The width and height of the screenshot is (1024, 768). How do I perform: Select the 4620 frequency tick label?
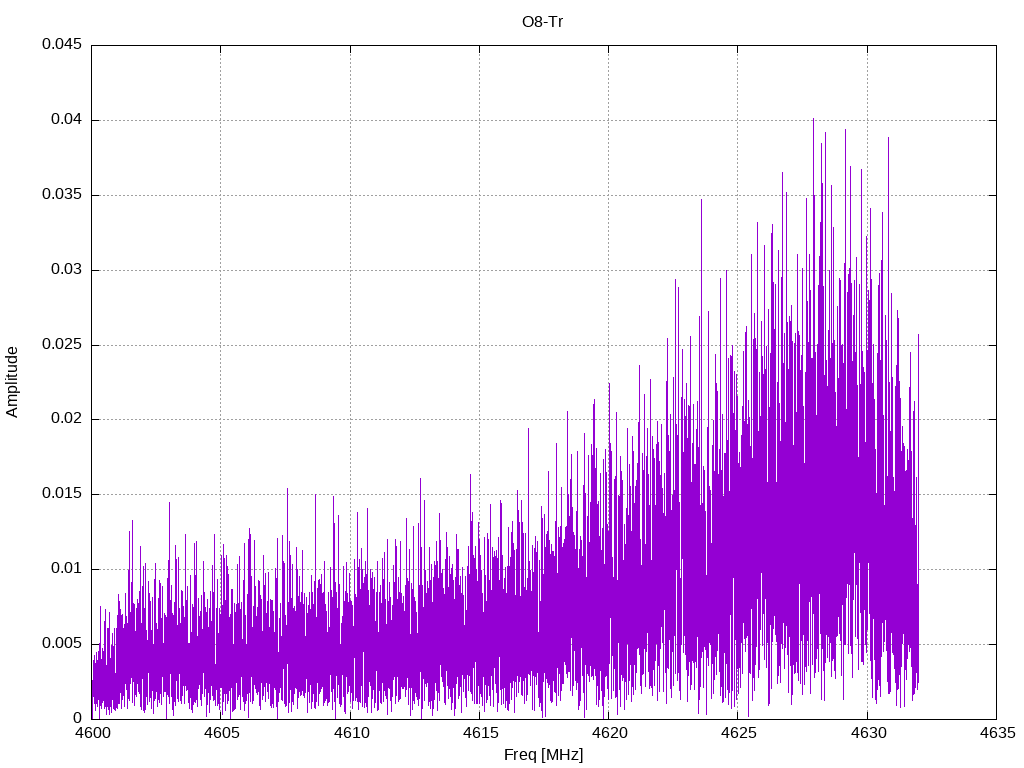tap(608, 733)
